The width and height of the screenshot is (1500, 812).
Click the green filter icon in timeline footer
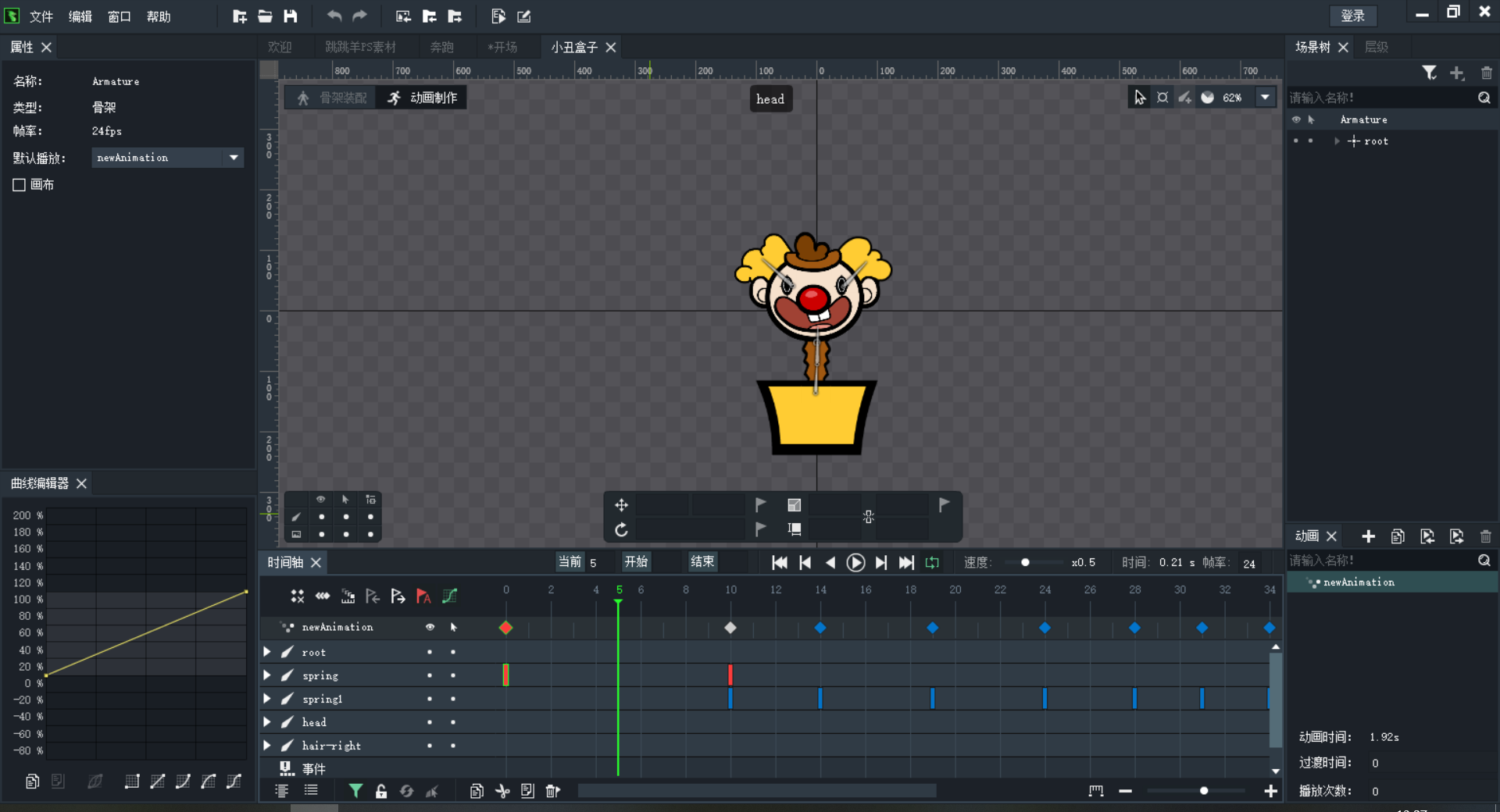coord(355,791)
